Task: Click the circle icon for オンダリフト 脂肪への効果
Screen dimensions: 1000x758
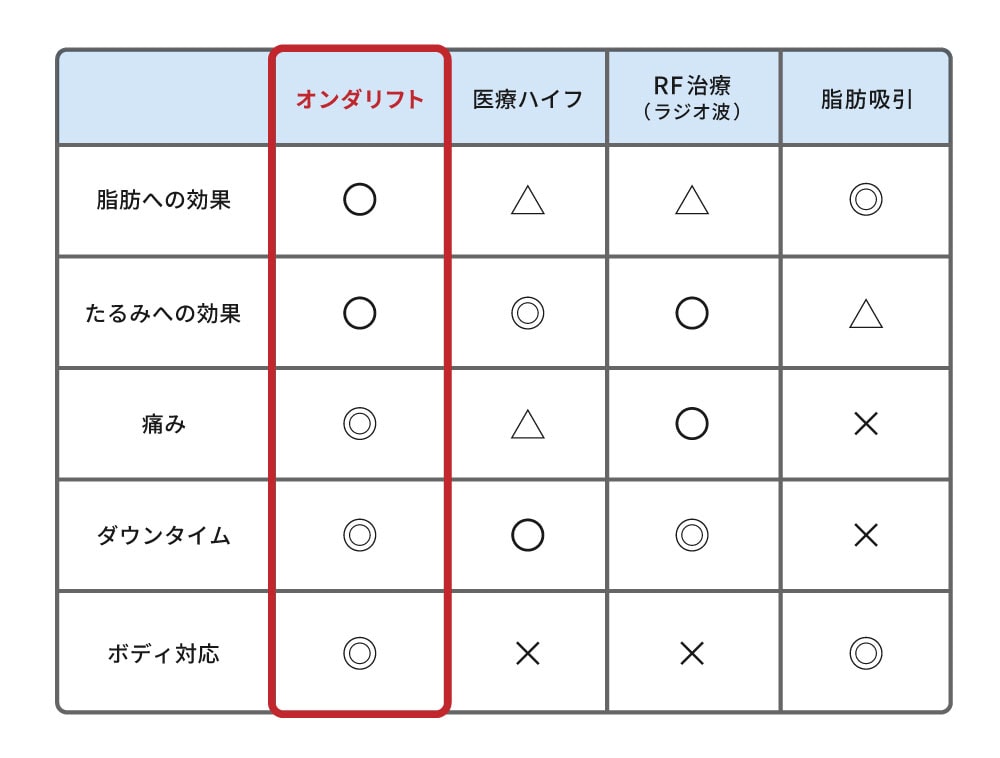Action: [x=359, y=200]
